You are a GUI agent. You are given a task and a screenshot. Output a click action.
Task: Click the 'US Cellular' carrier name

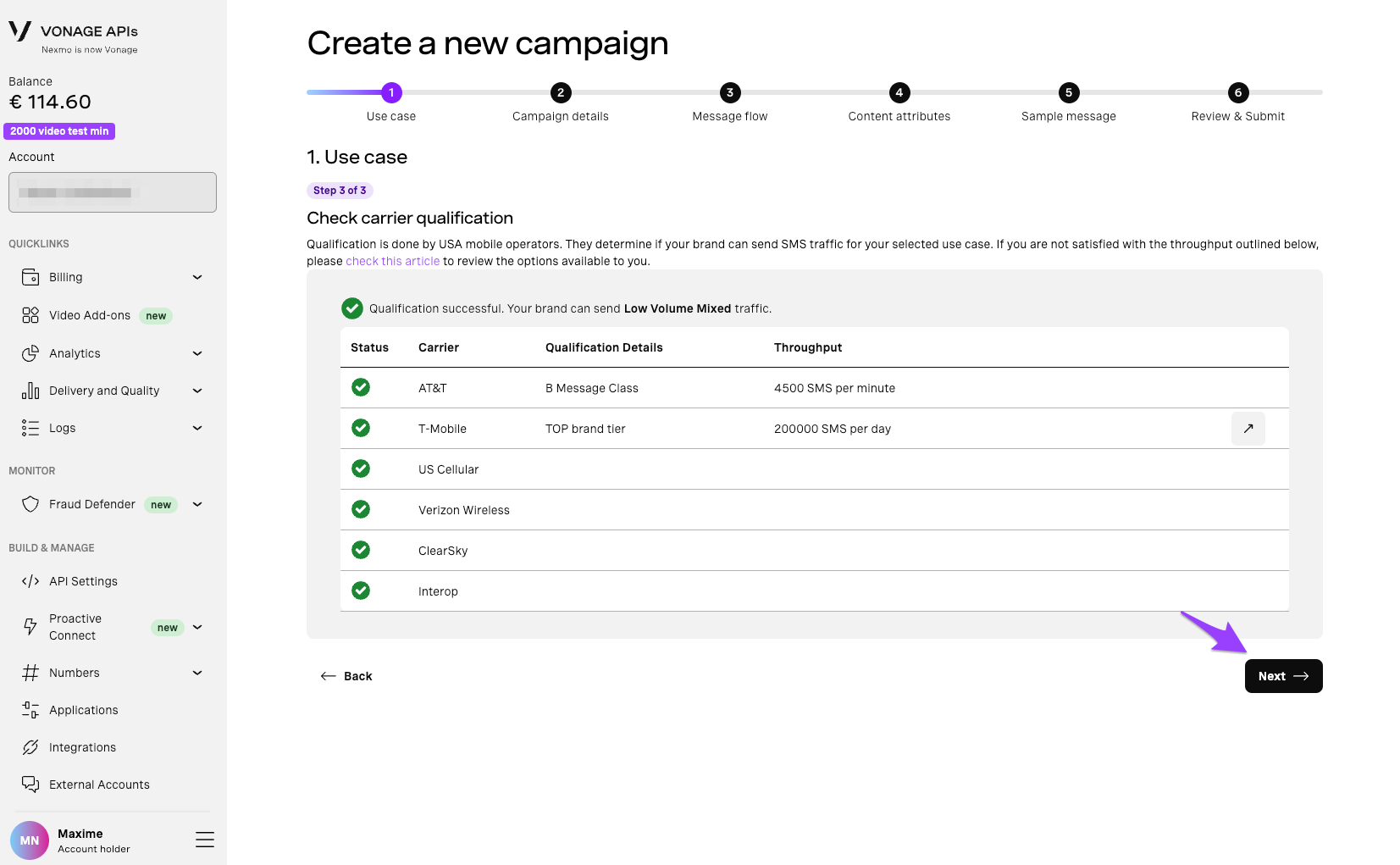tap(448, 469)
